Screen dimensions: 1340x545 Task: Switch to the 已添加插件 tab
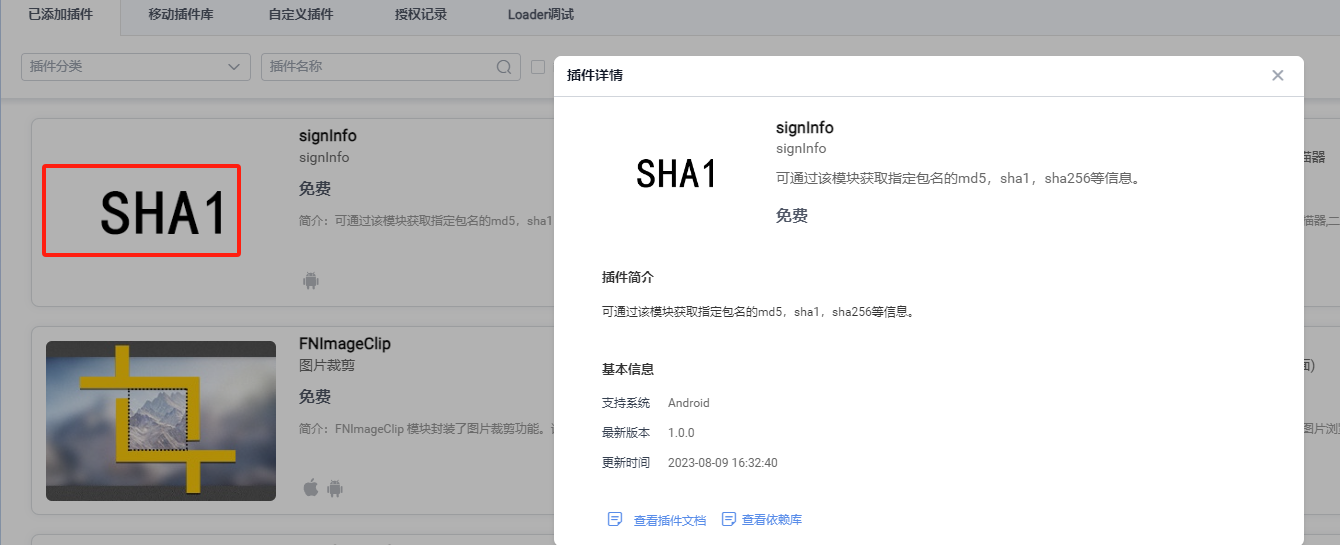tap(61, 15)
